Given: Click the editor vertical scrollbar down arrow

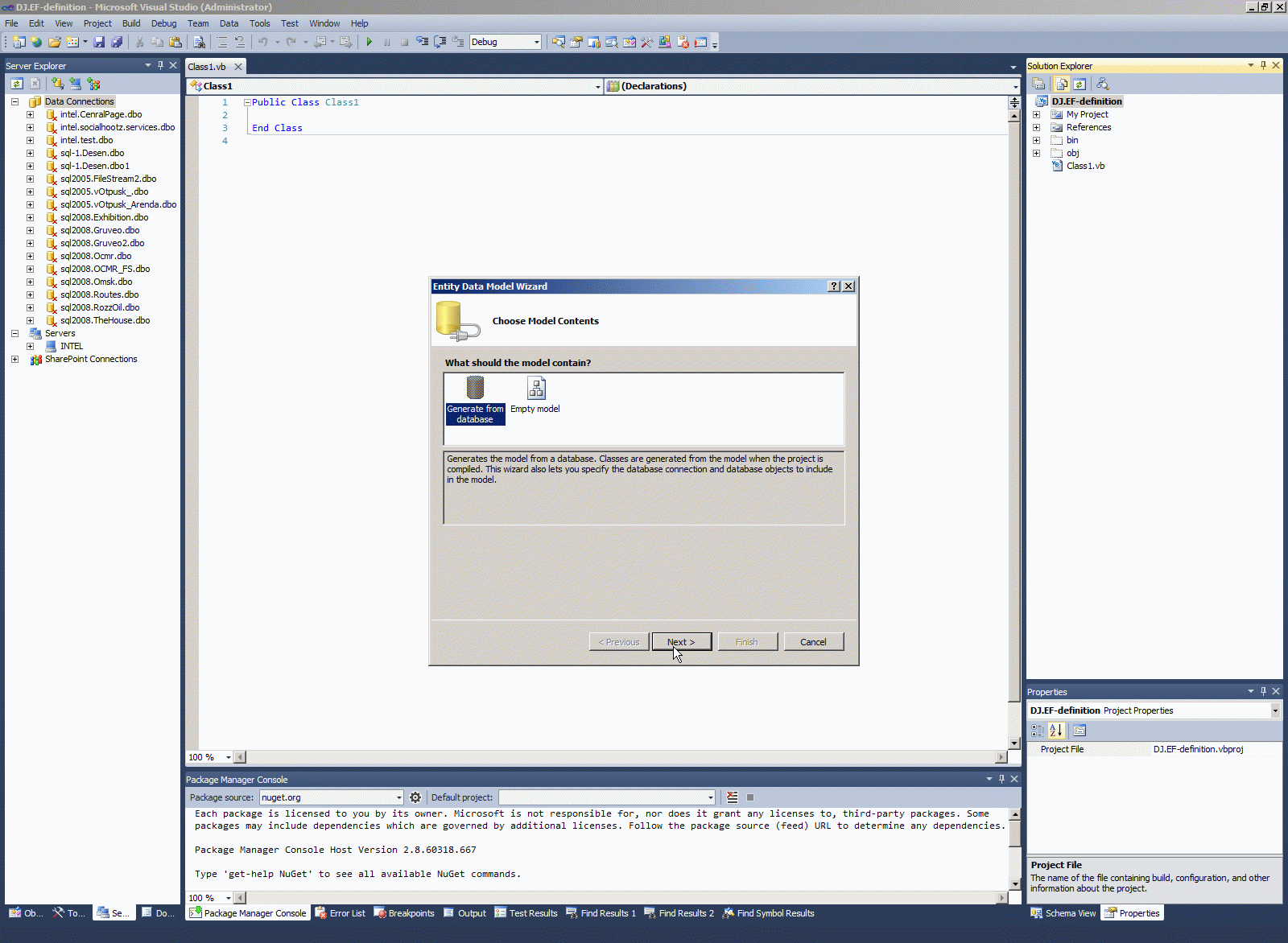Looking at the screenshot, I should click(x=1014, y=743).
